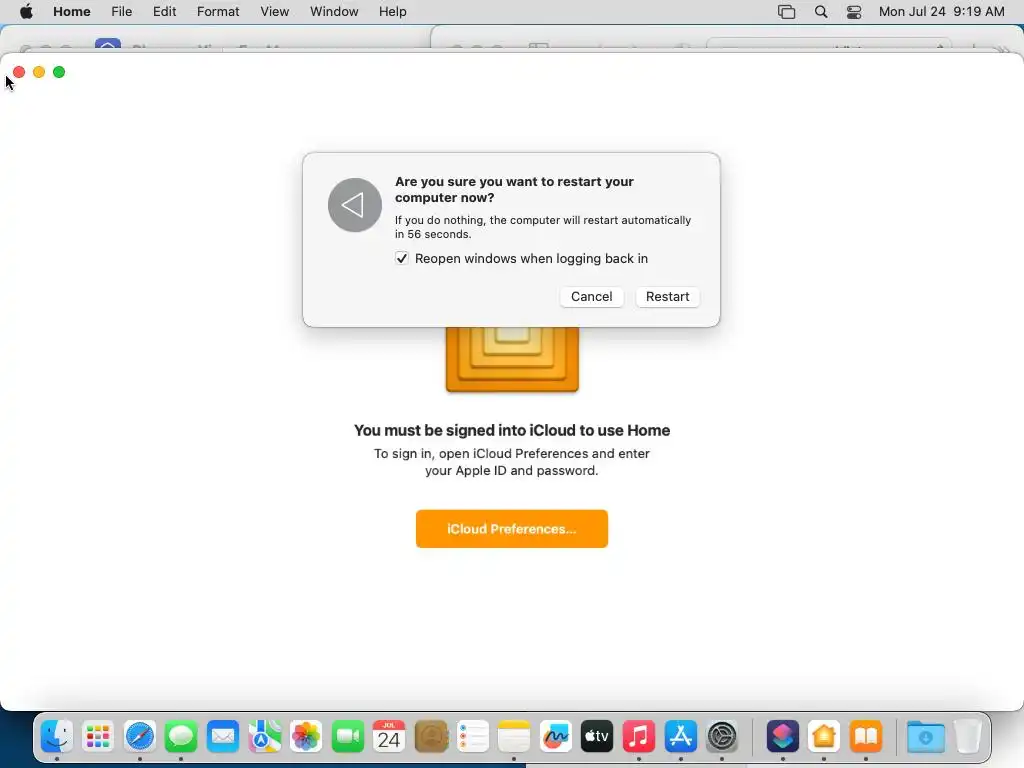Screen dimensions: 1024x768
Task: Open the Downloads folder in Dock
Action: point(925,737)
